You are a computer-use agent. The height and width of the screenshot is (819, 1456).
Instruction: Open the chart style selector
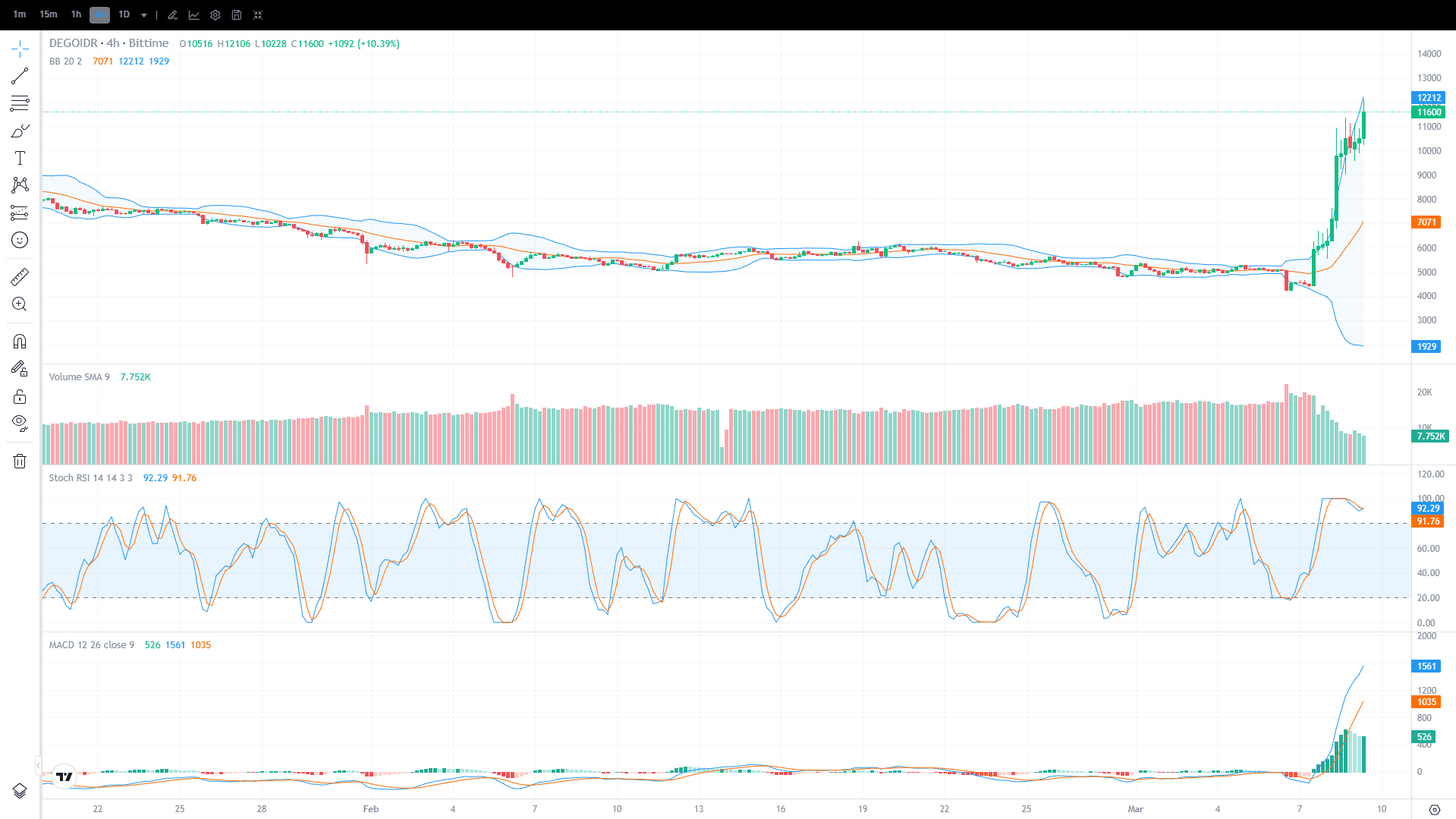[194, 14]
